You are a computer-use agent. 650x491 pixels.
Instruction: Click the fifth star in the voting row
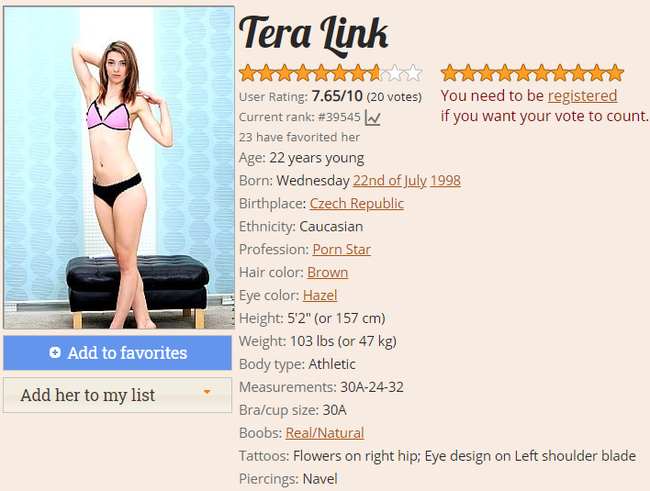pos(523,73)
